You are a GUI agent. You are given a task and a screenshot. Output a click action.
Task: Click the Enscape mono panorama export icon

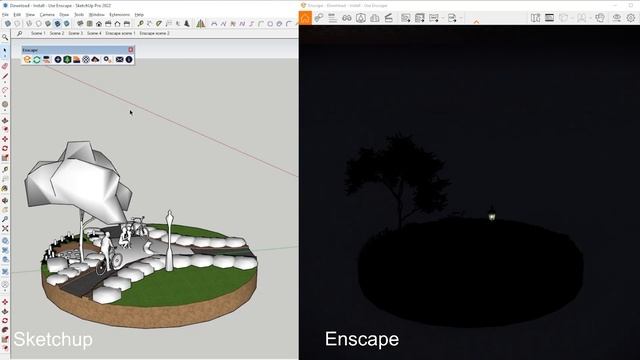(x=433, y=18)
